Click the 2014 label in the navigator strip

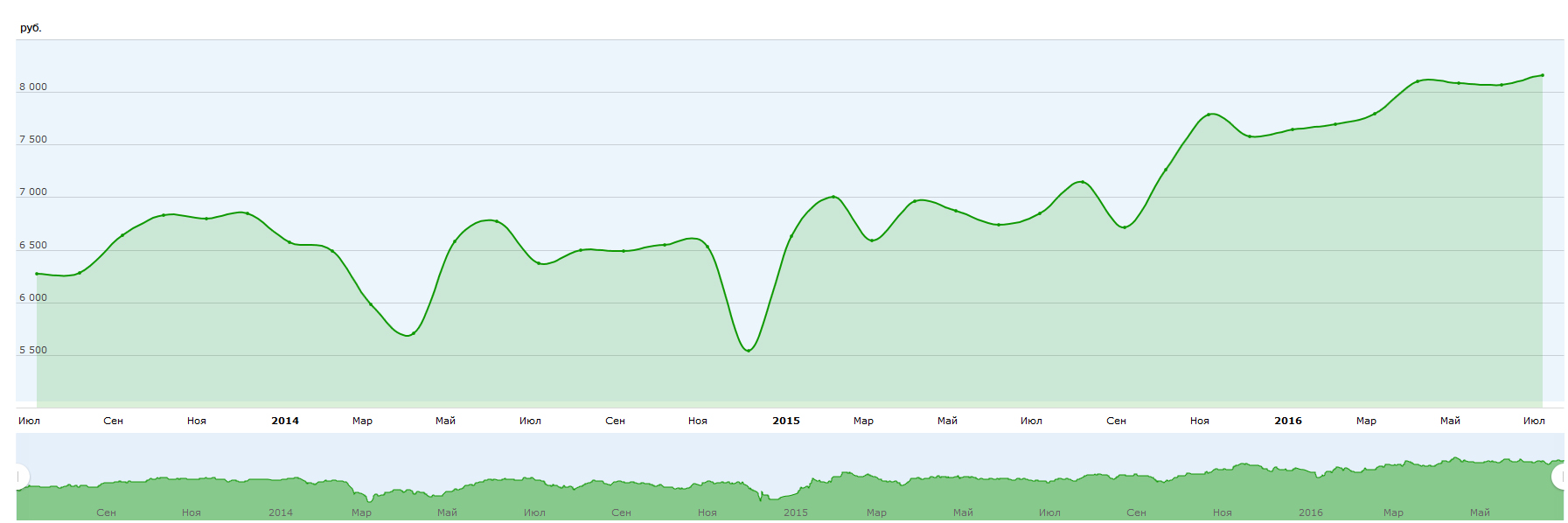click(281, 513)
